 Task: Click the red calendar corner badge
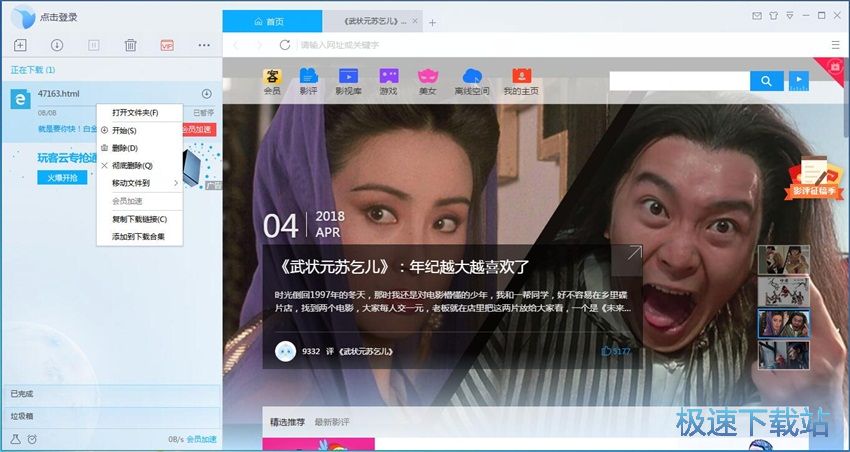[x=835, y=68]
